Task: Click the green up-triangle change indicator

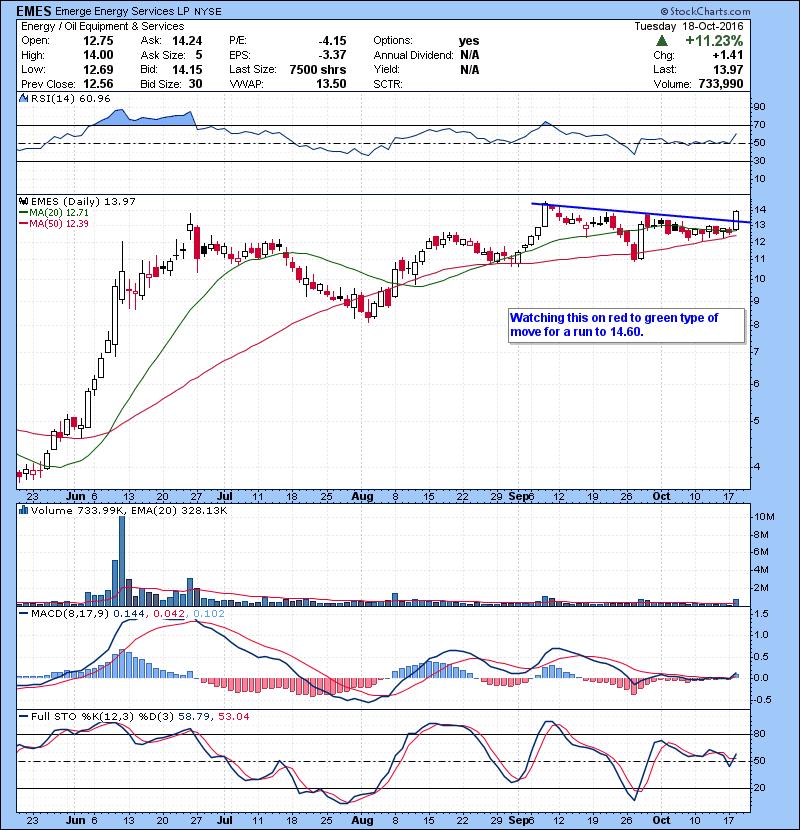Action: point(661,41)
